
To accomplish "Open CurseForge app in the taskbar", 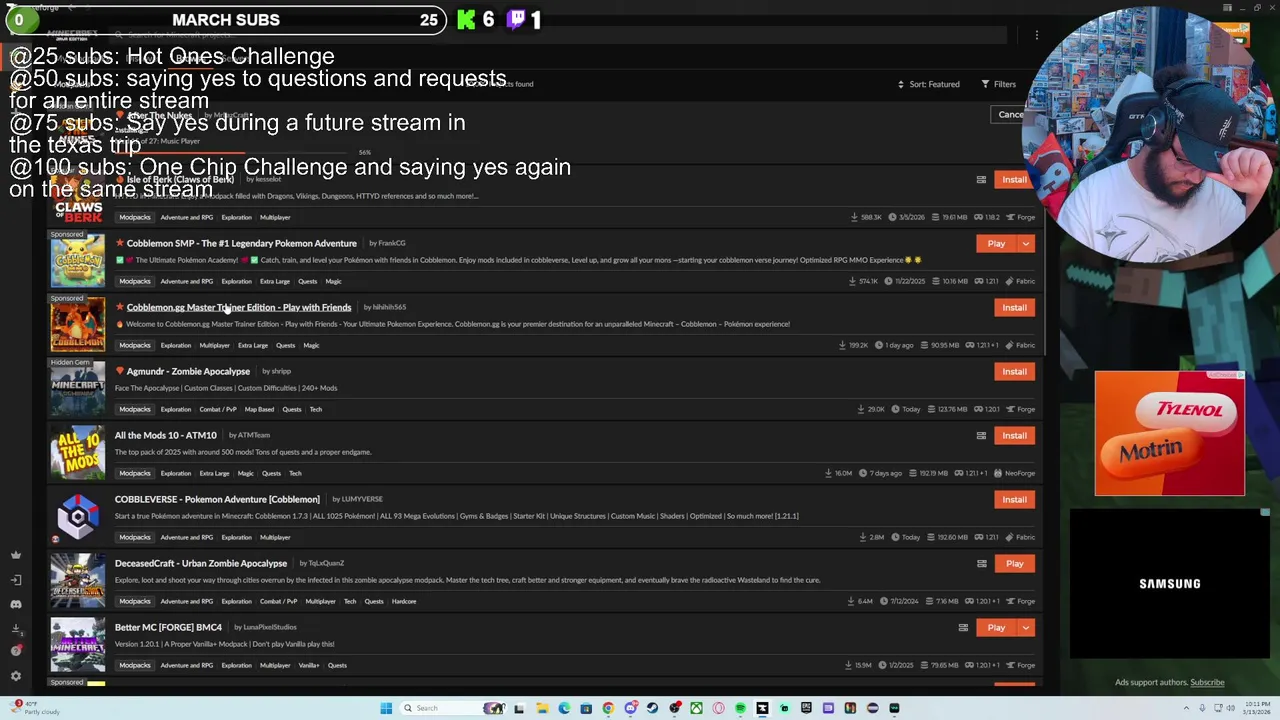I will (x=762, y=708).
